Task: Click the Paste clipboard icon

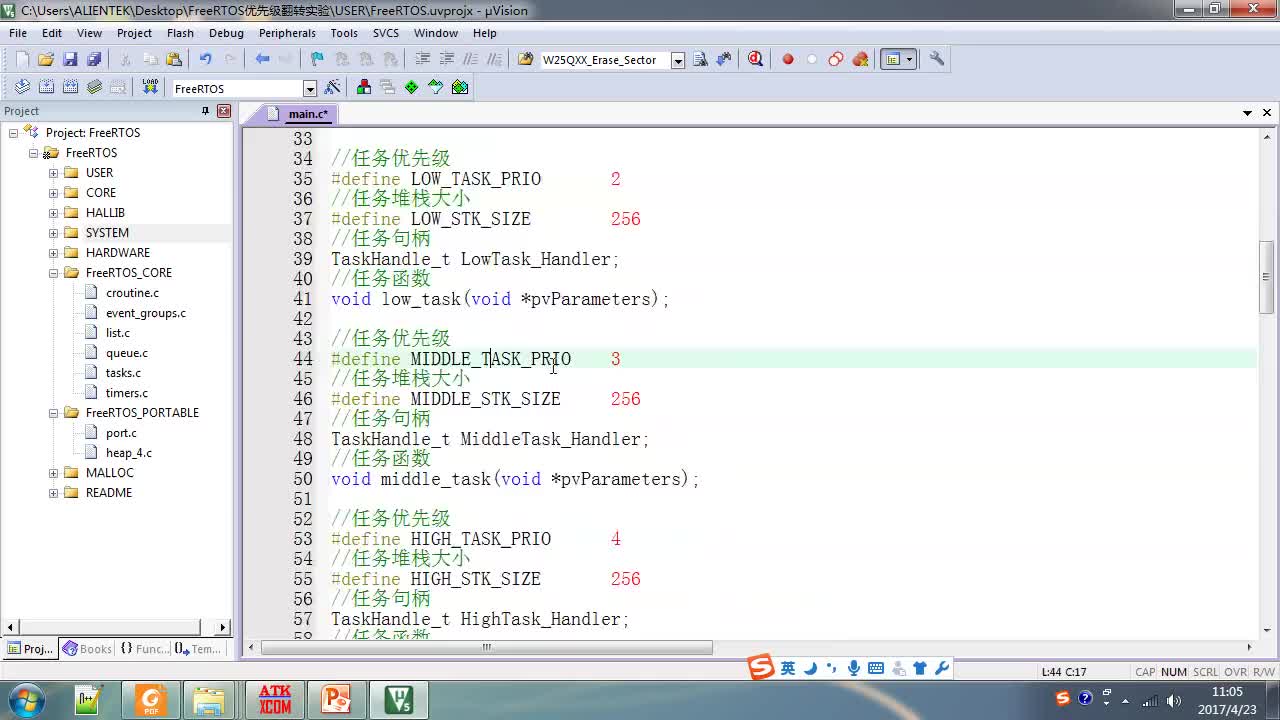Action: [x=174, y=59]
